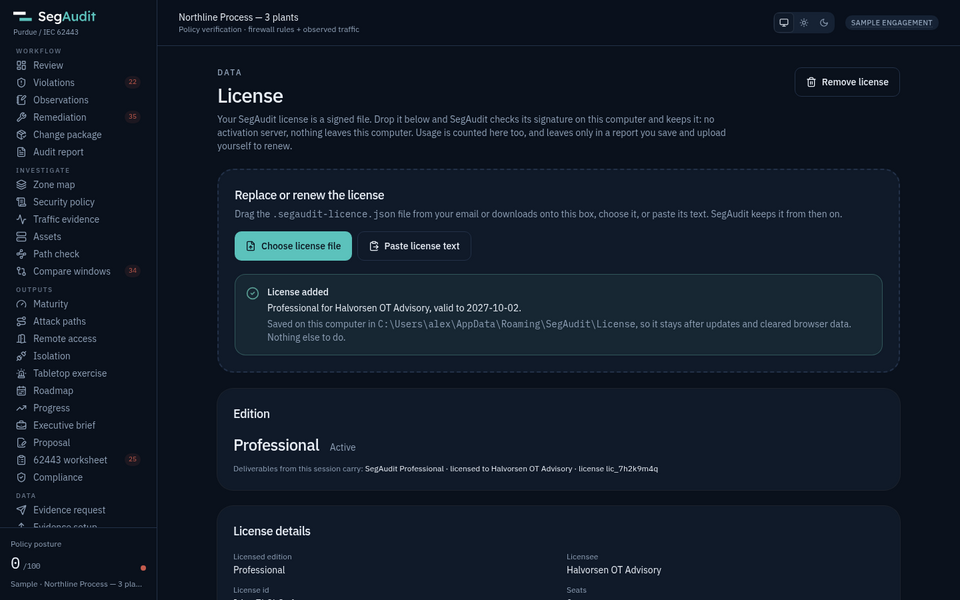
Task: Open Evidence request page
Action: [78, 510]
